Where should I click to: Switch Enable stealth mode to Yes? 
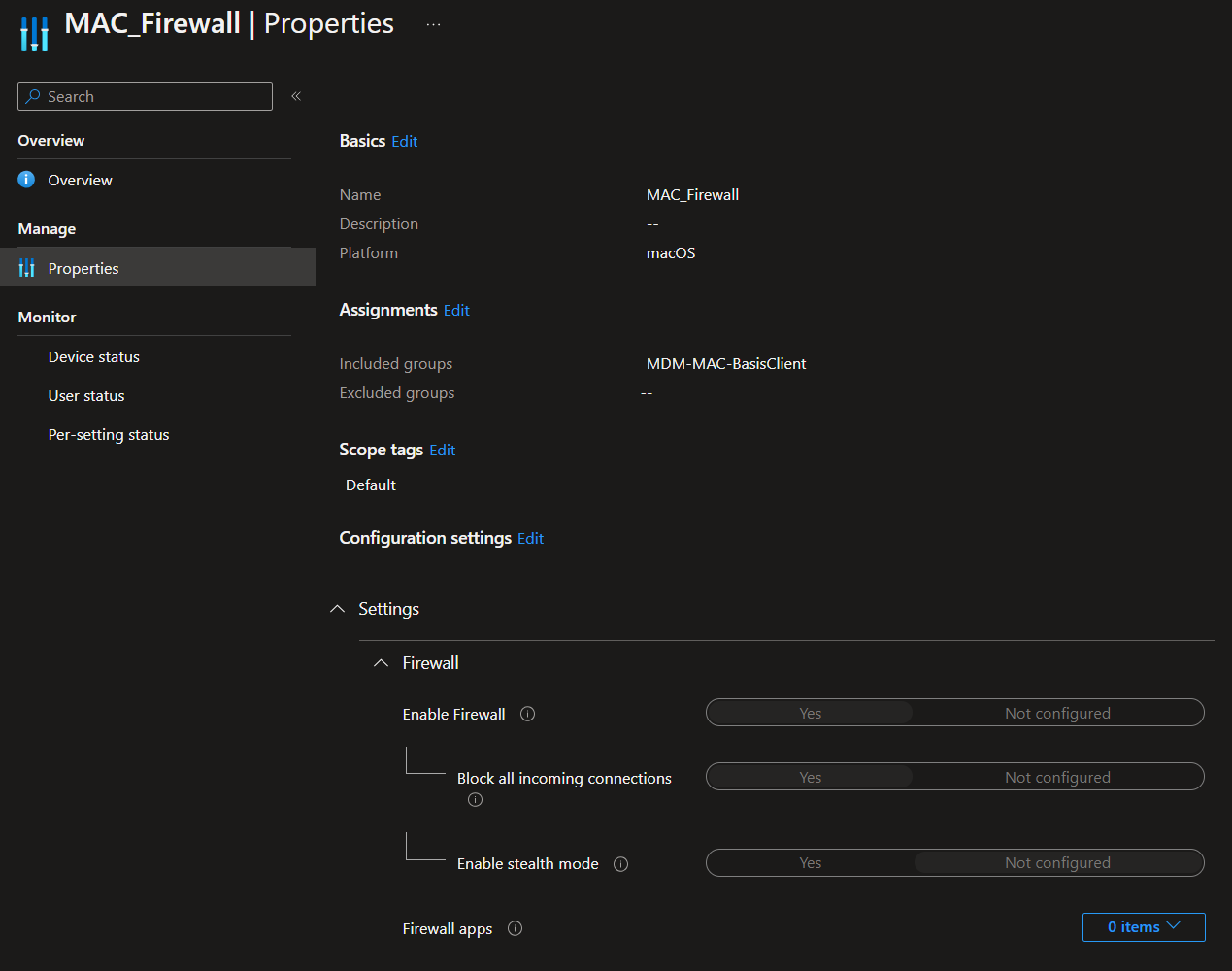pyautogui.click(x=811, y=862)
